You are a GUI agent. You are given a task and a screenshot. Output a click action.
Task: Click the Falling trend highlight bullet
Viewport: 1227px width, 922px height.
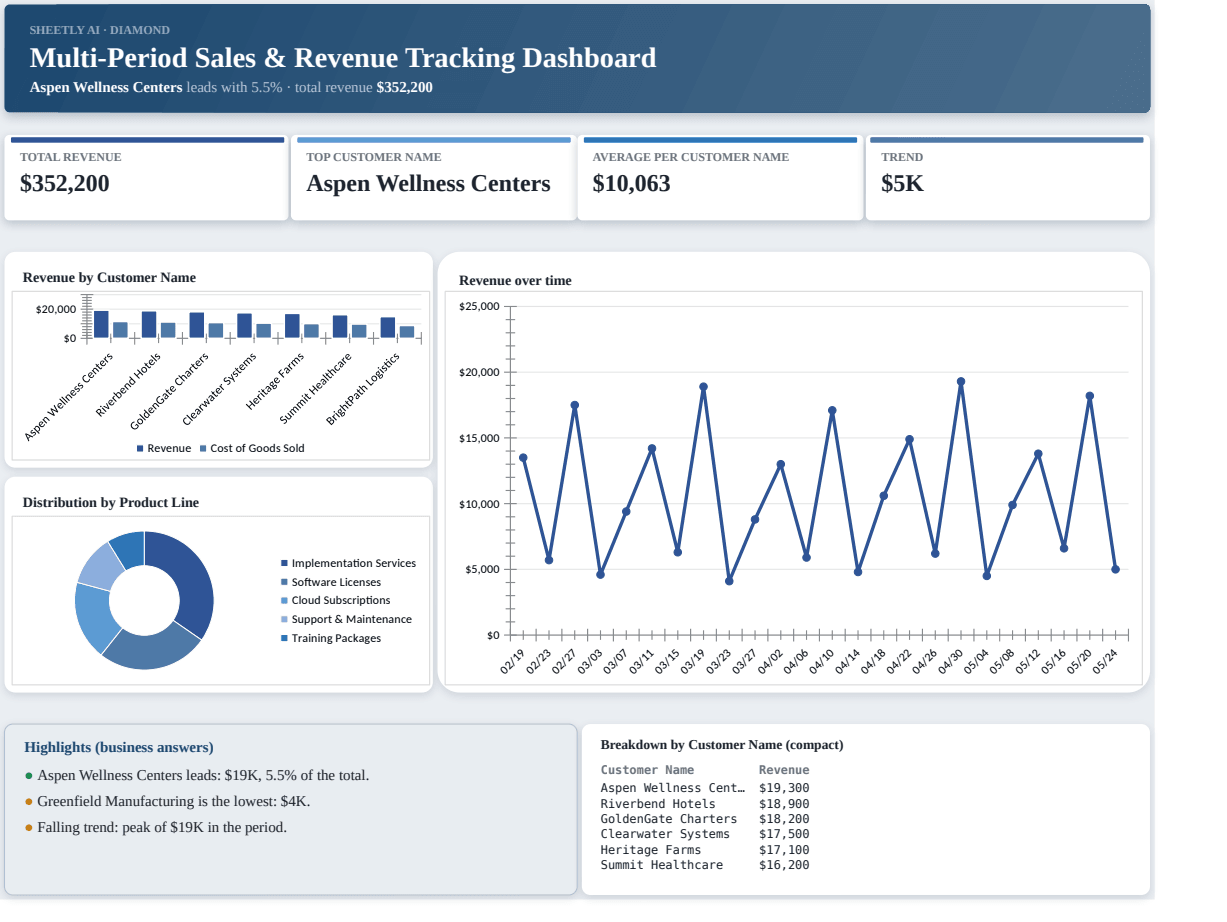pos(162,828)
